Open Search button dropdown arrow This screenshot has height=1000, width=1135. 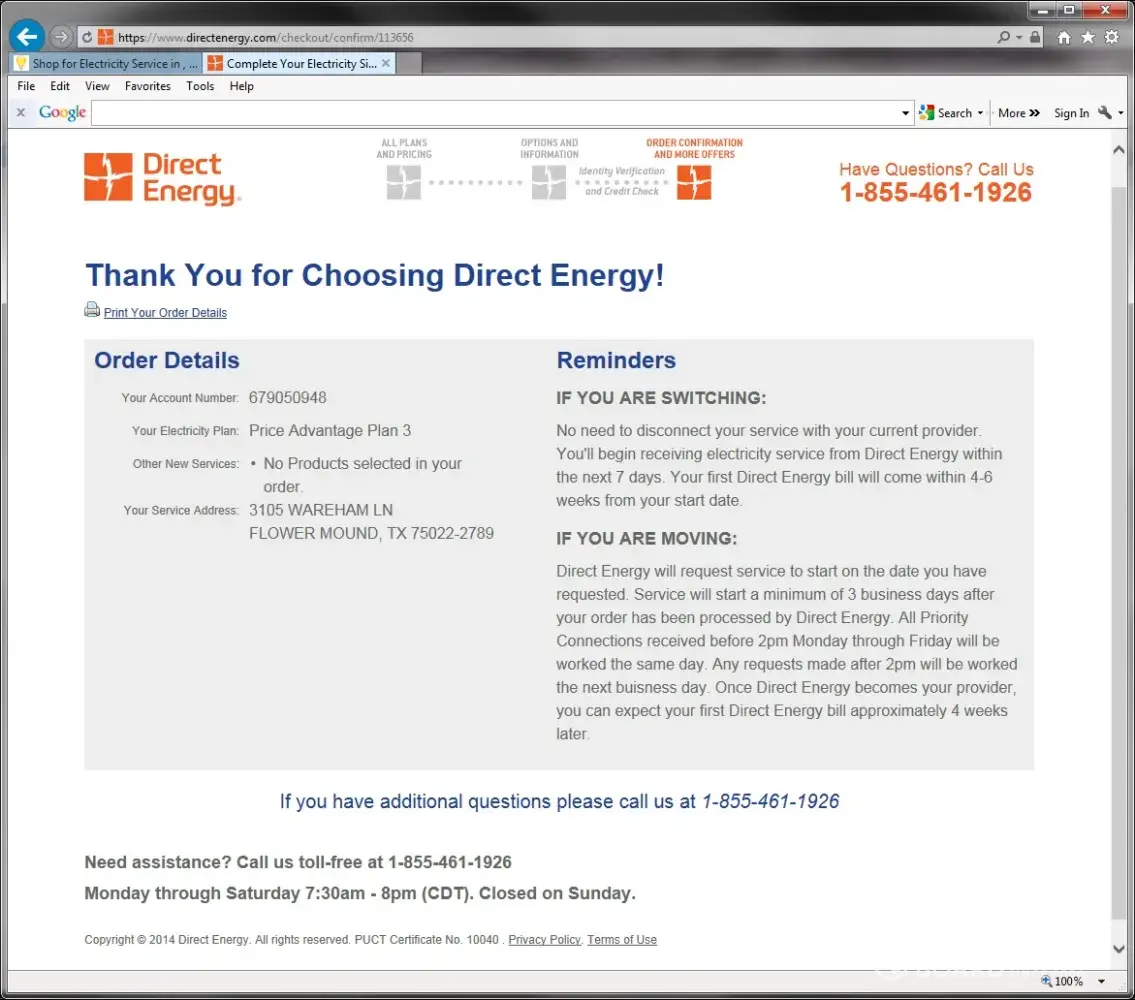click(980, 113)
